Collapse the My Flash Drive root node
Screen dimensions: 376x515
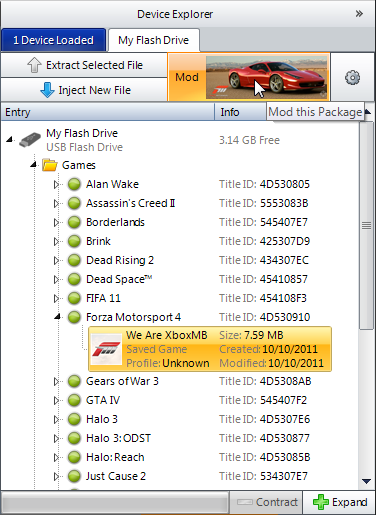(10, 139)
